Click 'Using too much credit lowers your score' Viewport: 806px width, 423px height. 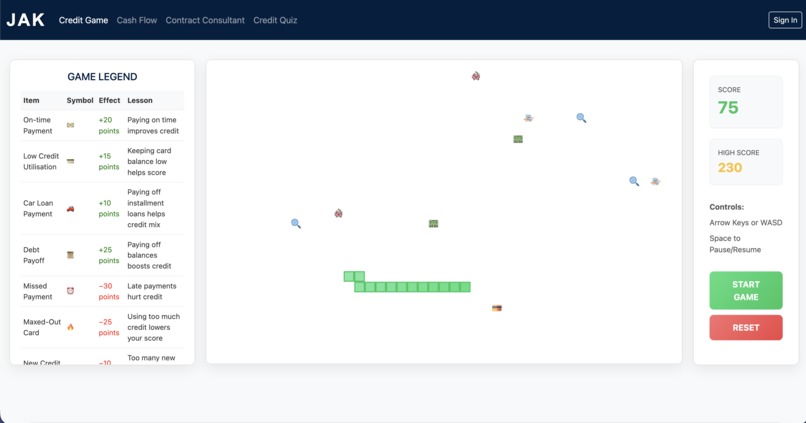(153, 327)
